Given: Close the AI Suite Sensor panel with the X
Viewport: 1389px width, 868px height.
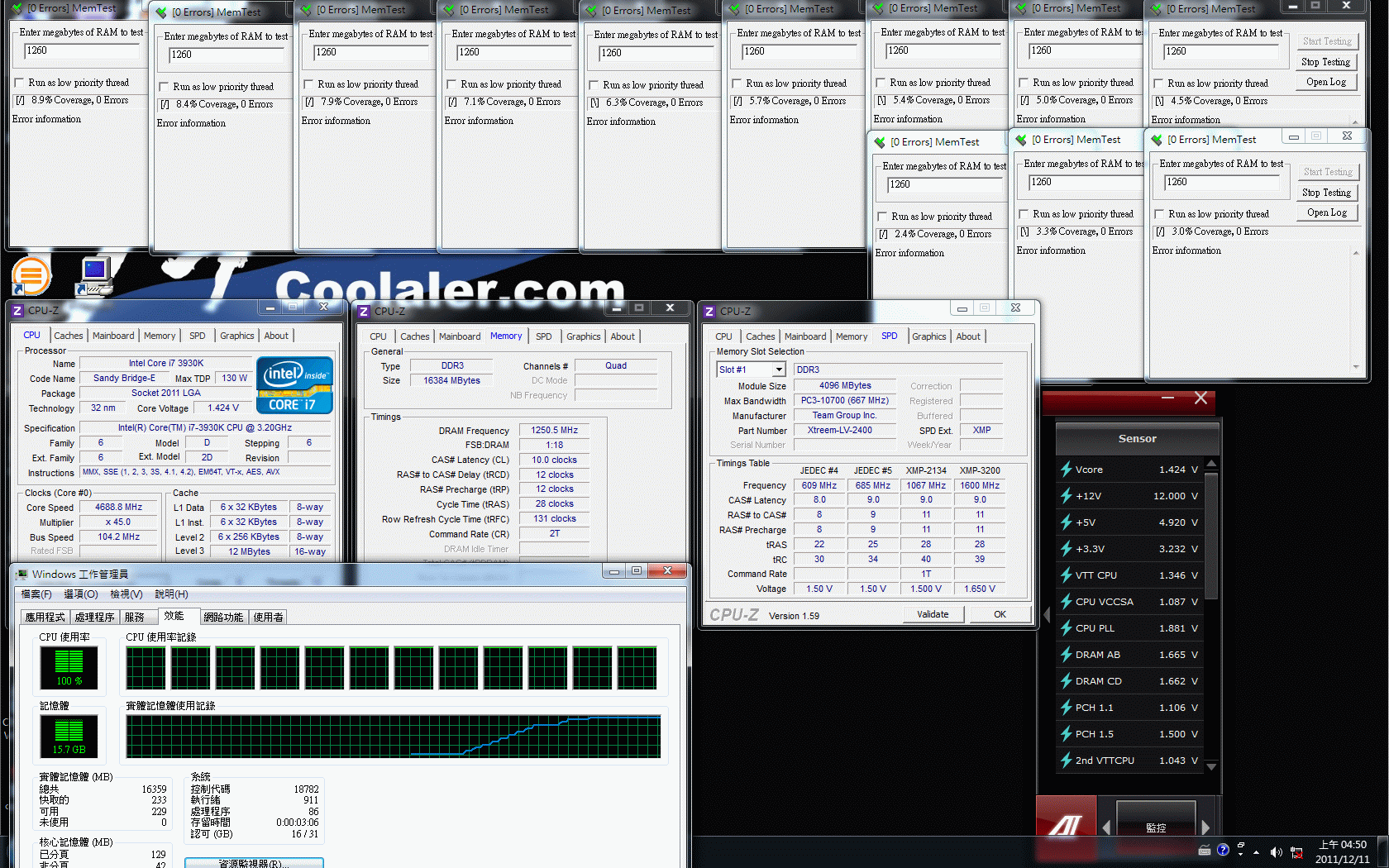Looking at the screenshot, I should click(1200, 398).
